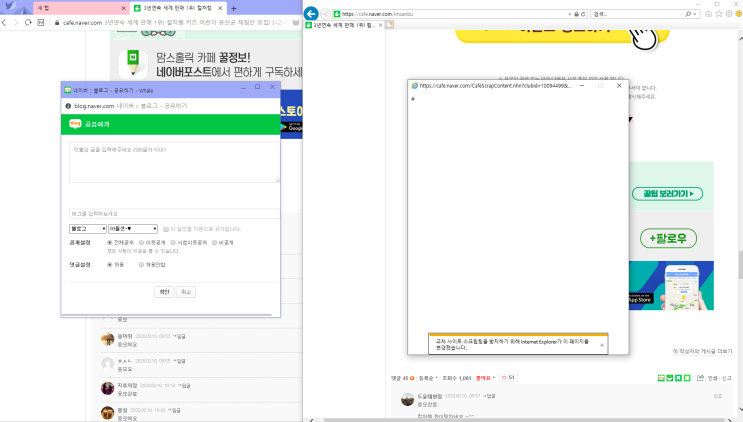This screenshot has height=422, width=743.
Task: Click the '확인' confirm button in share popup
Action: (x=164, y=292)
